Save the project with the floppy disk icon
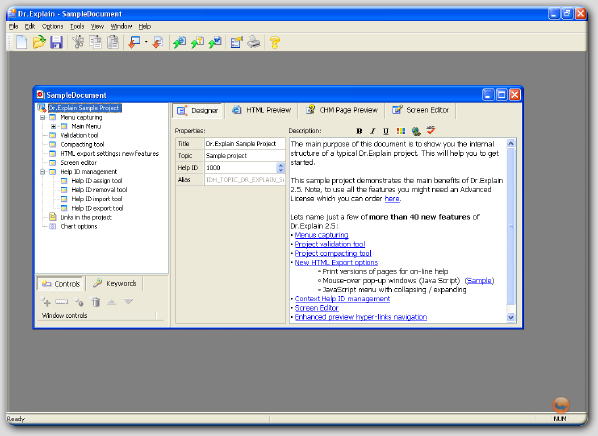This screenshot has height=436, width=598. point(56,42)
